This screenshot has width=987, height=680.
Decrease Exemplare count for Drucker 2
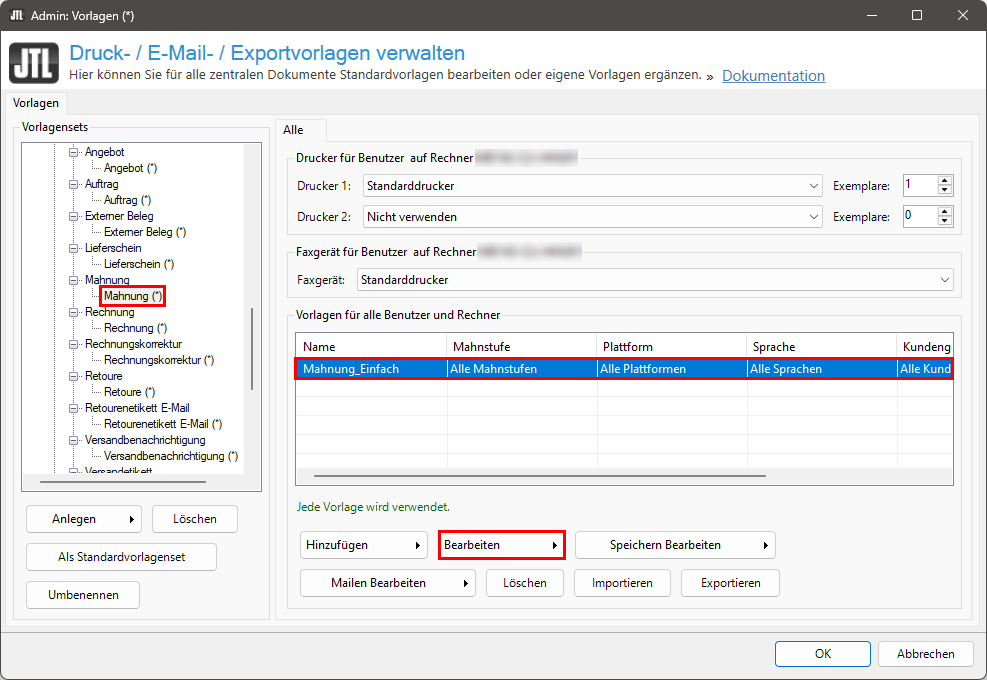[x=944, y=221]
